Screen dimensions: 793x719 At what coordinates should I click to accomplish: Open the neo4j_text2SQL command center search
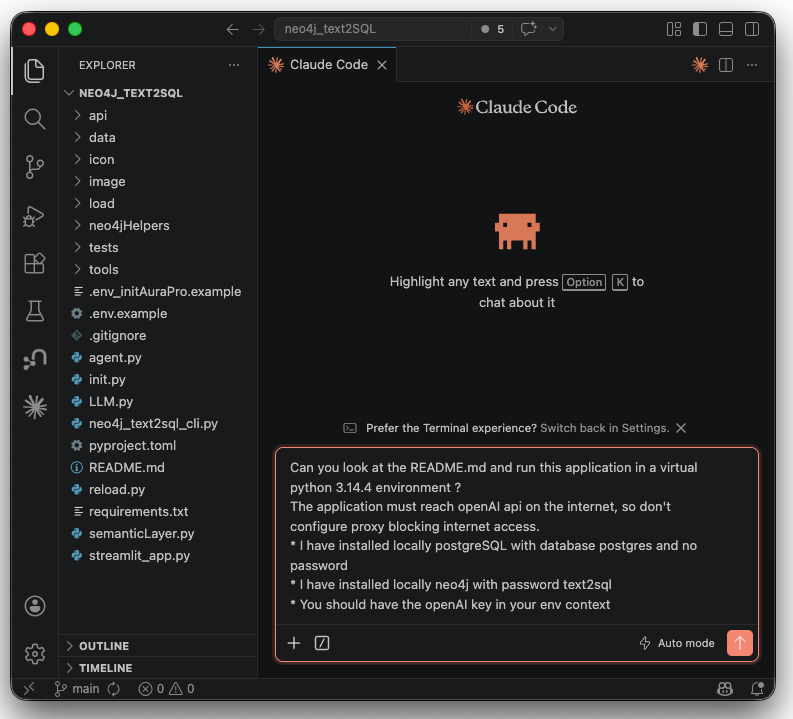(x=373, y=29)
